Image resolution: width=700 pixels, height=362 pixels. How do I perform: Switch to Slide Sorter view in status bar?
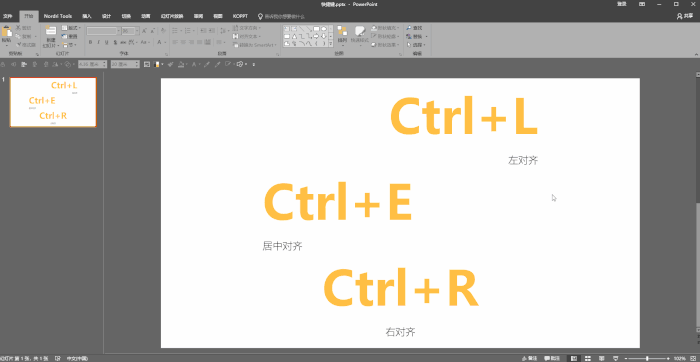[588, 358]
